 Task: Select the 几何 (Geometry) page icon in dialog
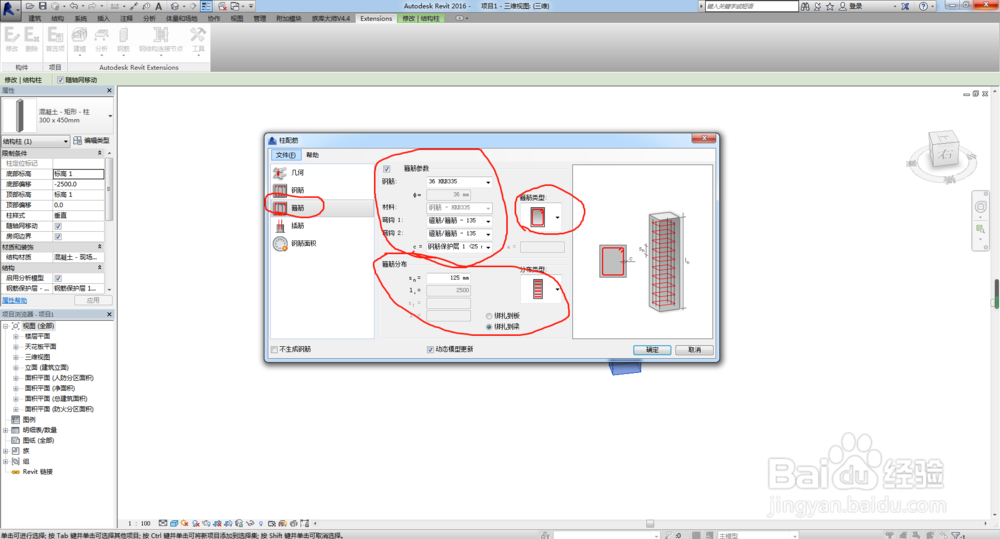[280, 173]
